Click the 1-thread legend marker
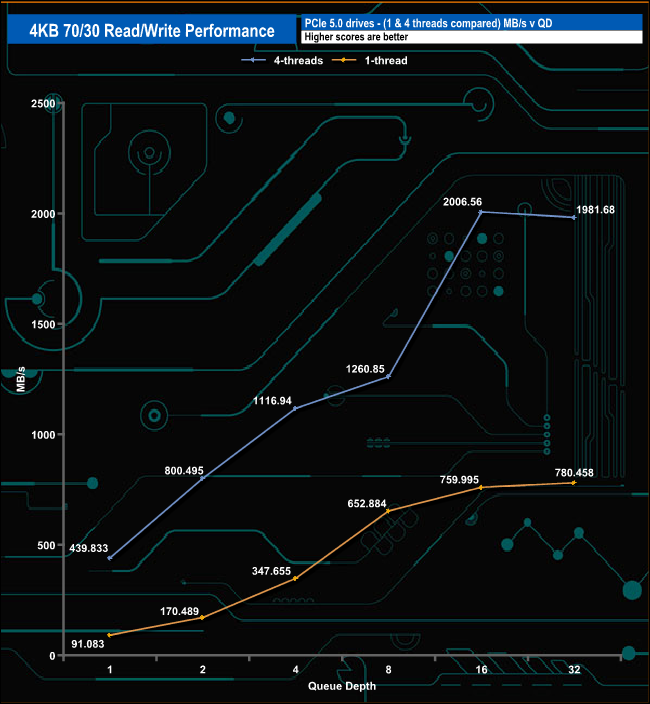The height and width of the screenshot is (704, 650). point(344,60)
